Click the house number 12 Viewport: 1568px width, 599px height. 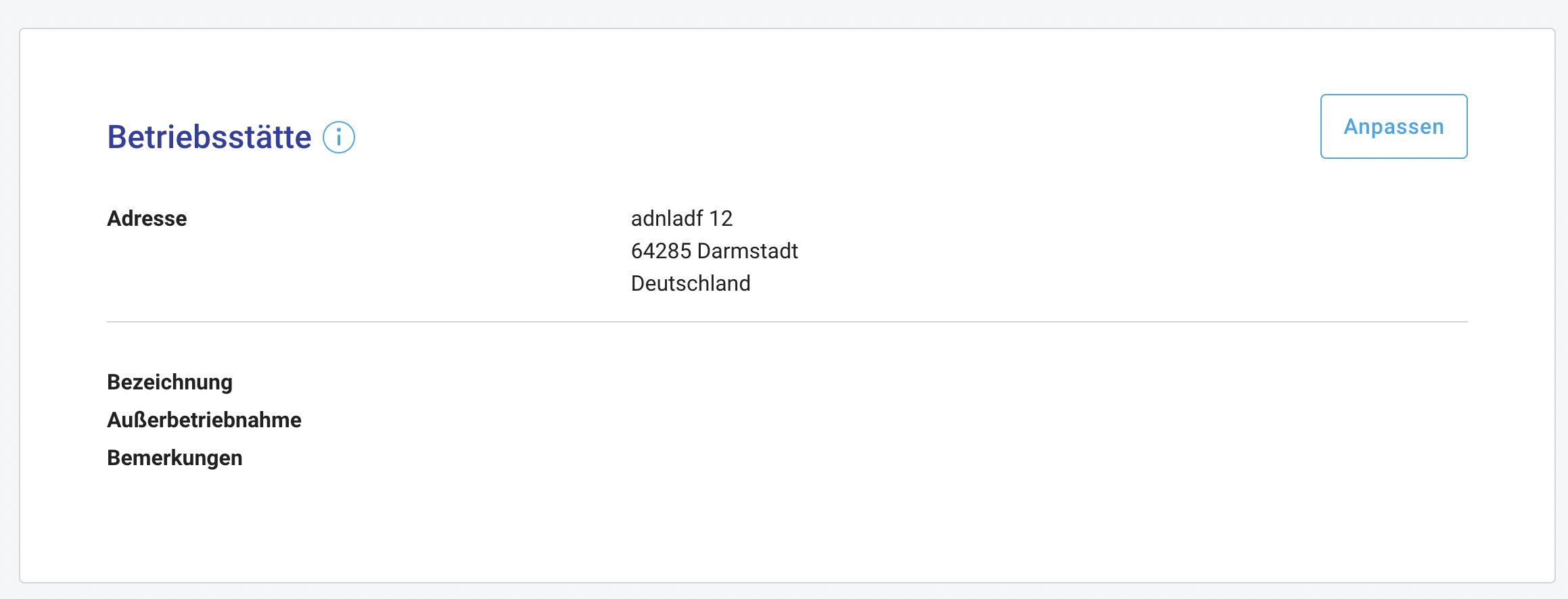pos(720,218)
